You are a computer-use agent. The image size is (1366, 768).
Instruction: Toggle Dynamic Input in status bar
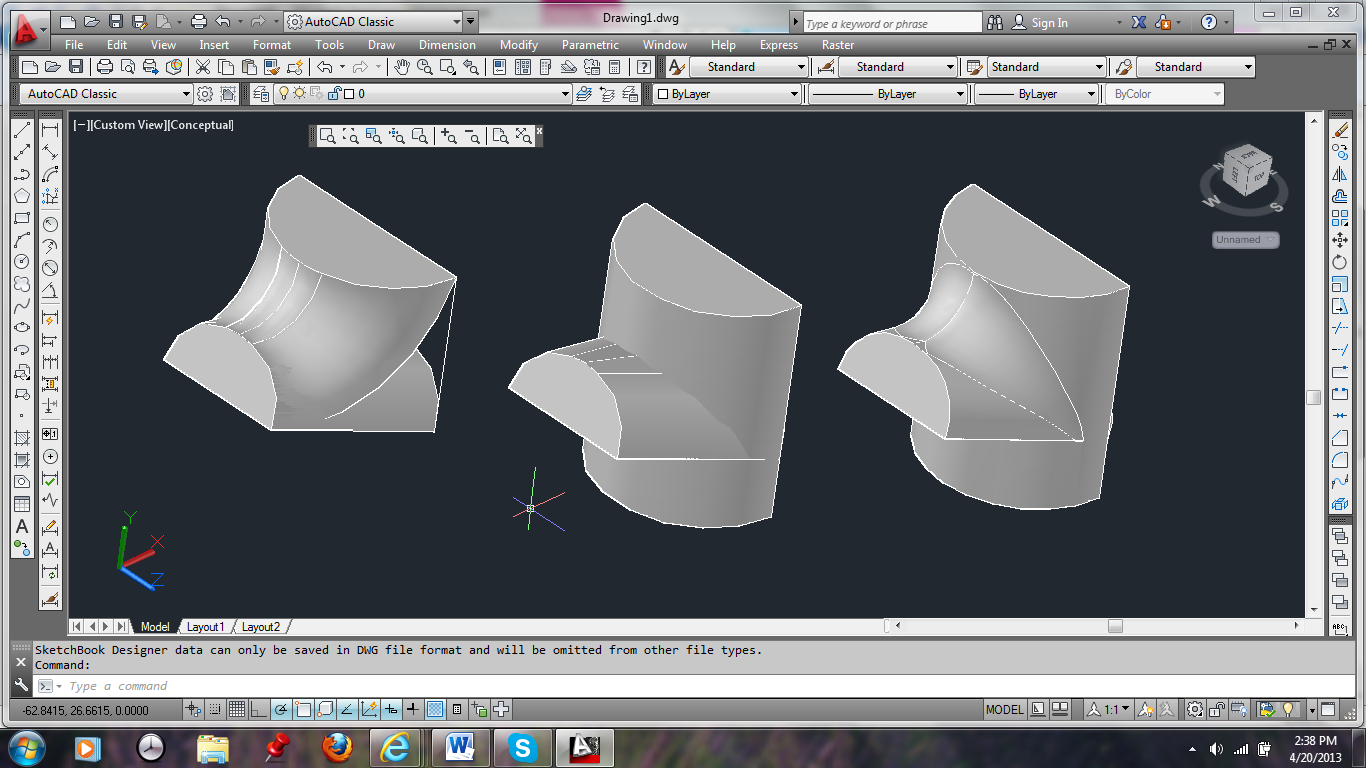click(x=391, y=710)
